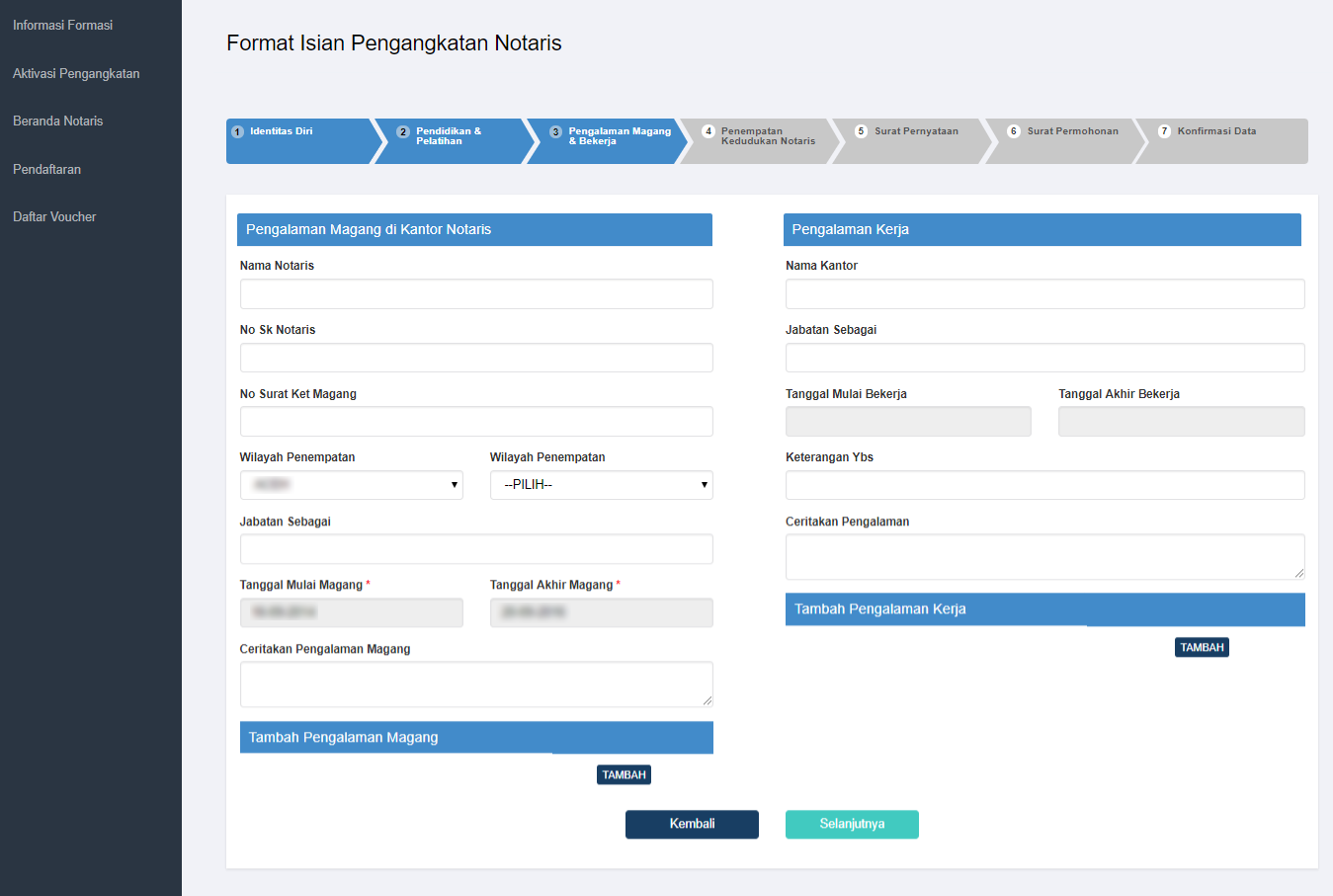
Task: Click the Tanggal Mulai Magang date field
Action: click(x=351, y=612)
